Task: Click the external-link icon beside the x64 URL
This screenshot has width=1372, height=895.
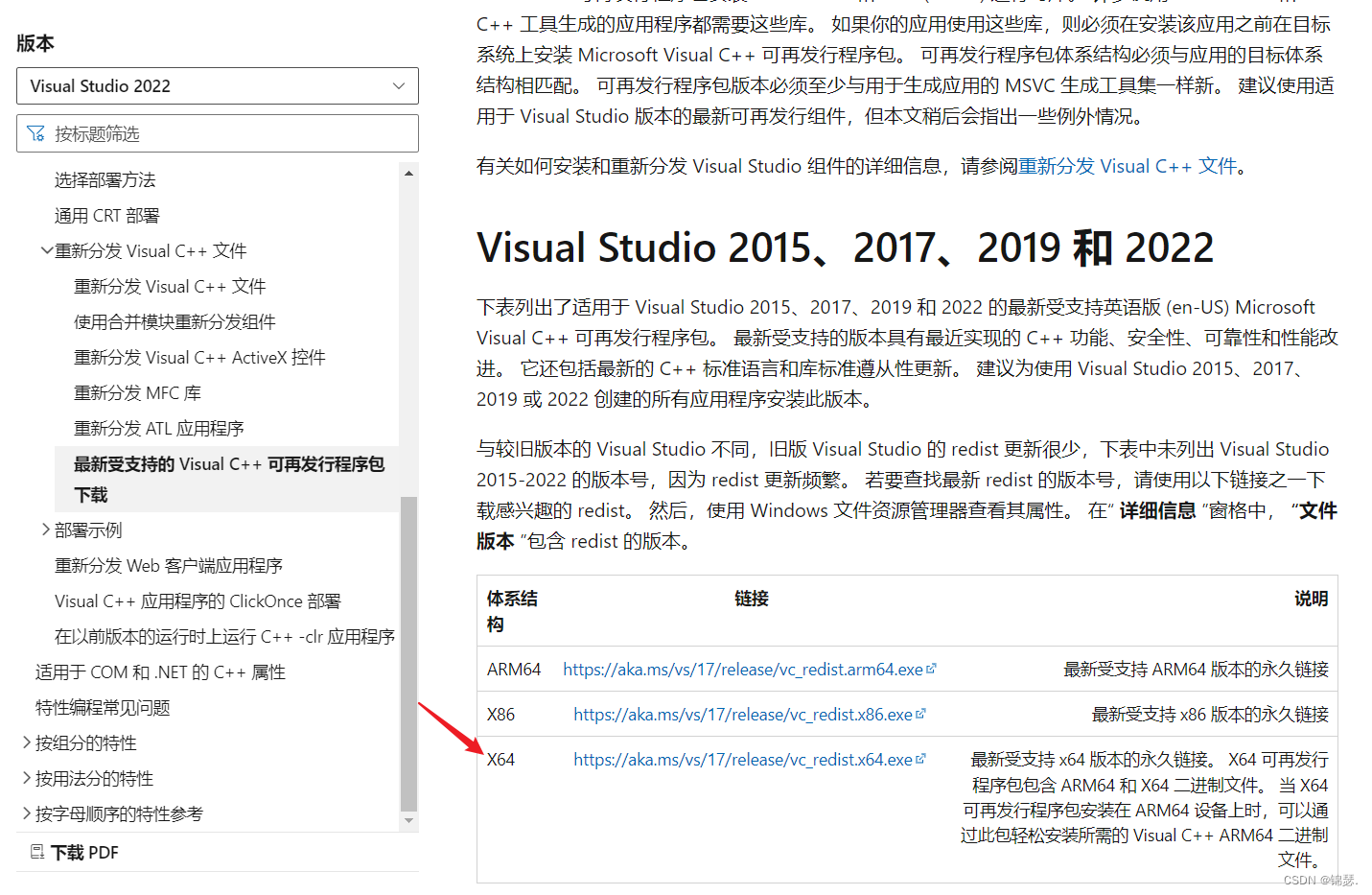Action: click(922, 758)
